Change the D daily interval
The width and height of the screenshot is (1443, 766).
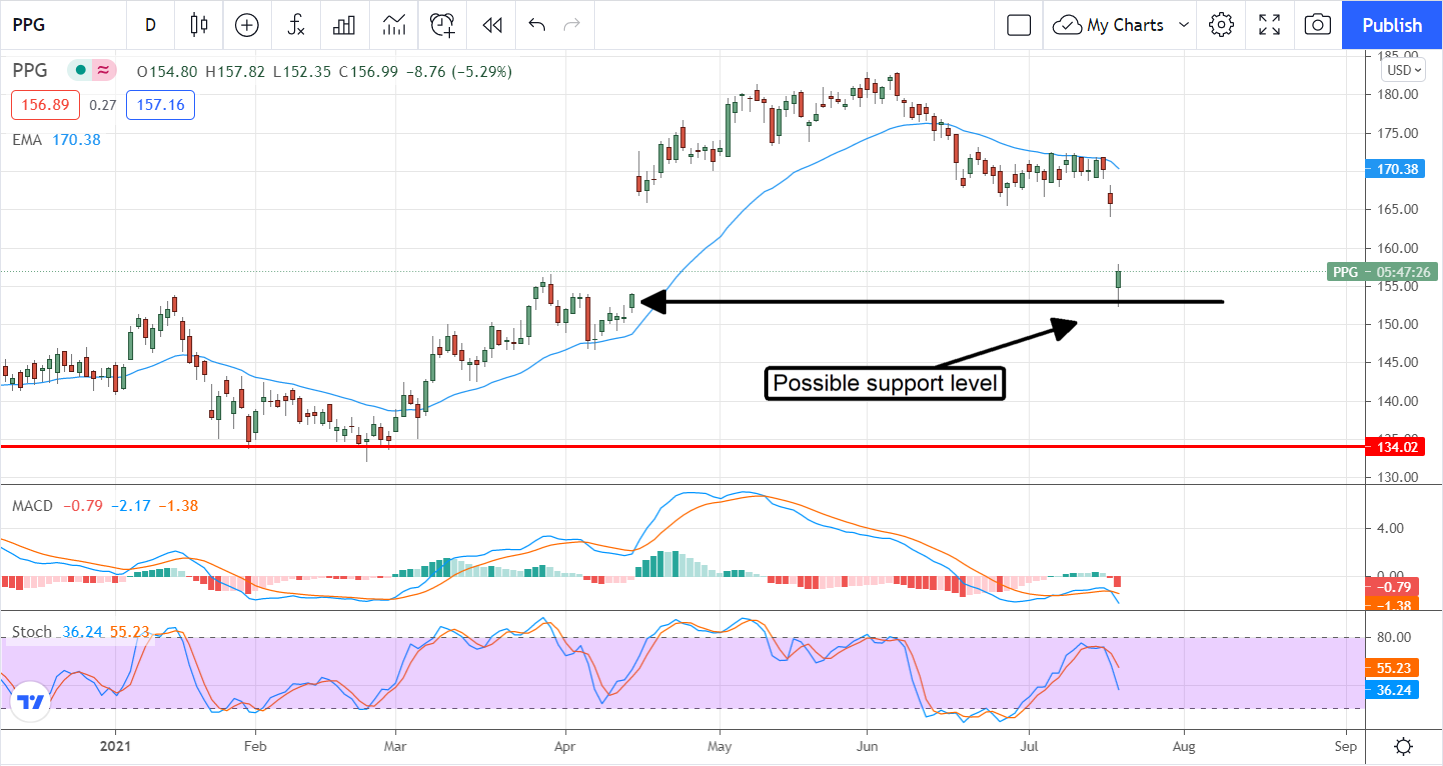click(x=150, y=25)
